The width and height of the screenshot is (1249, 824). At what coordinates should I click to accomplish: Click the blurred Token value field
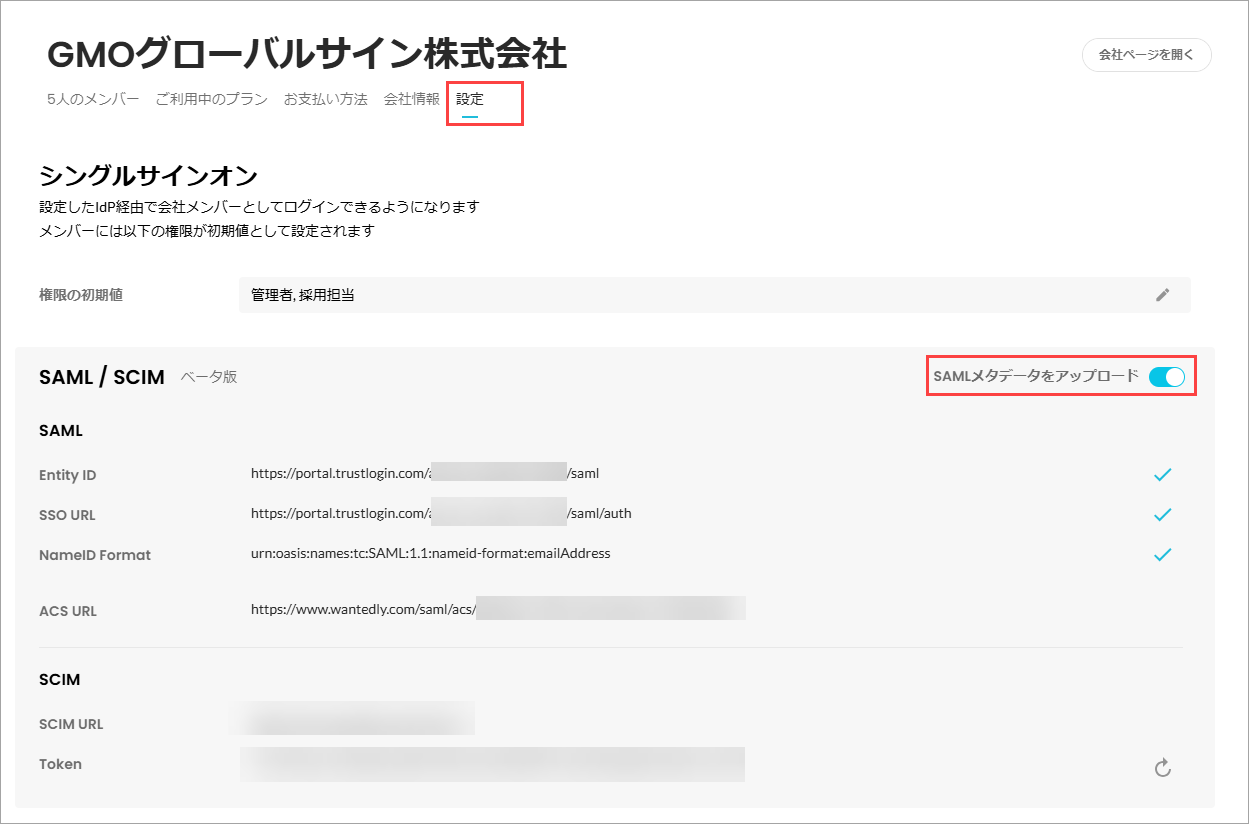[492, 764]
